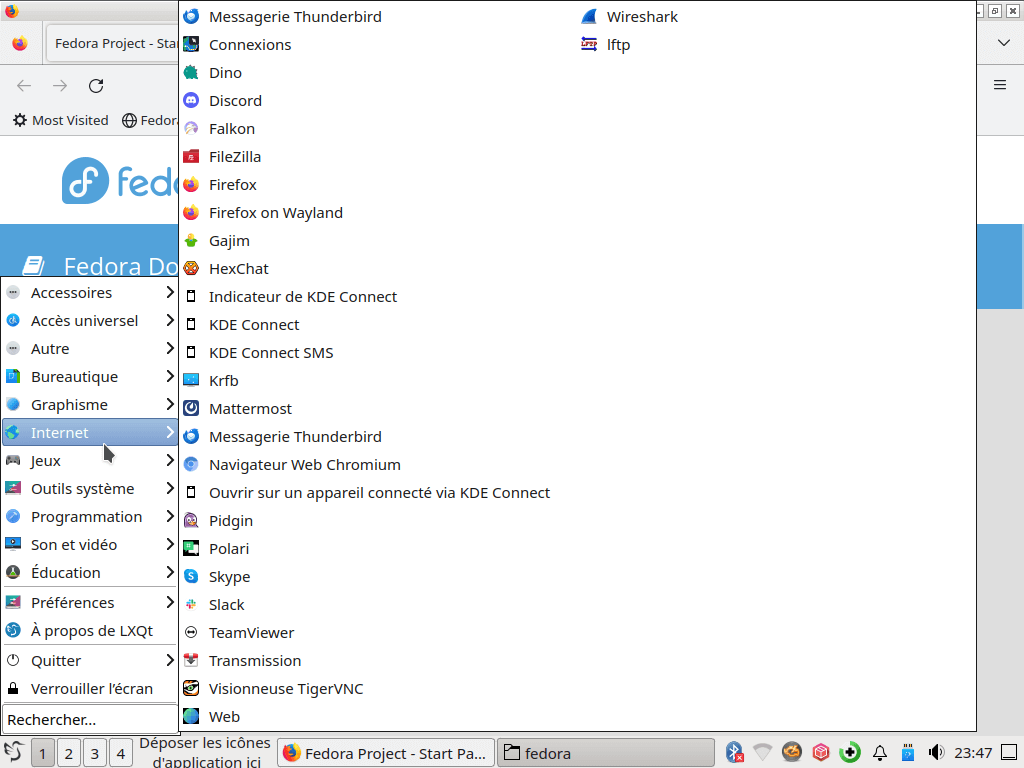Open the LXQt main menu button
The image size is (1024, 768).
pyautogui.click(x=14, y=752)
